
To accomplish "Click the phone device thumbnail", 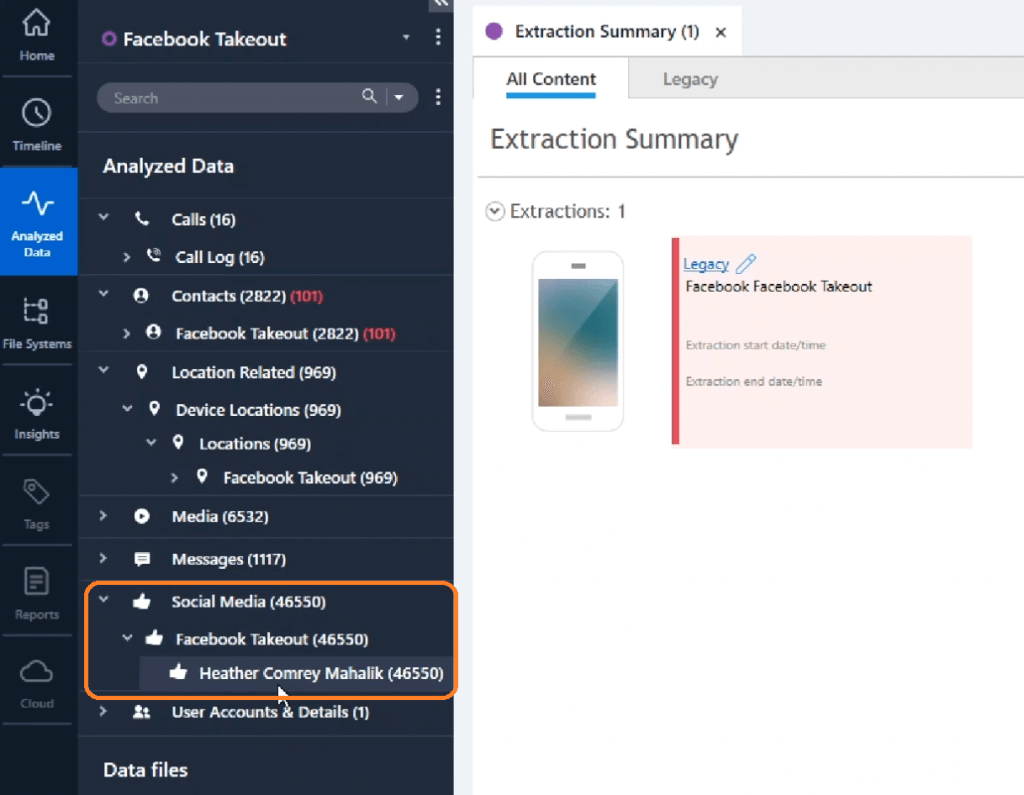I will pos(578,341).
